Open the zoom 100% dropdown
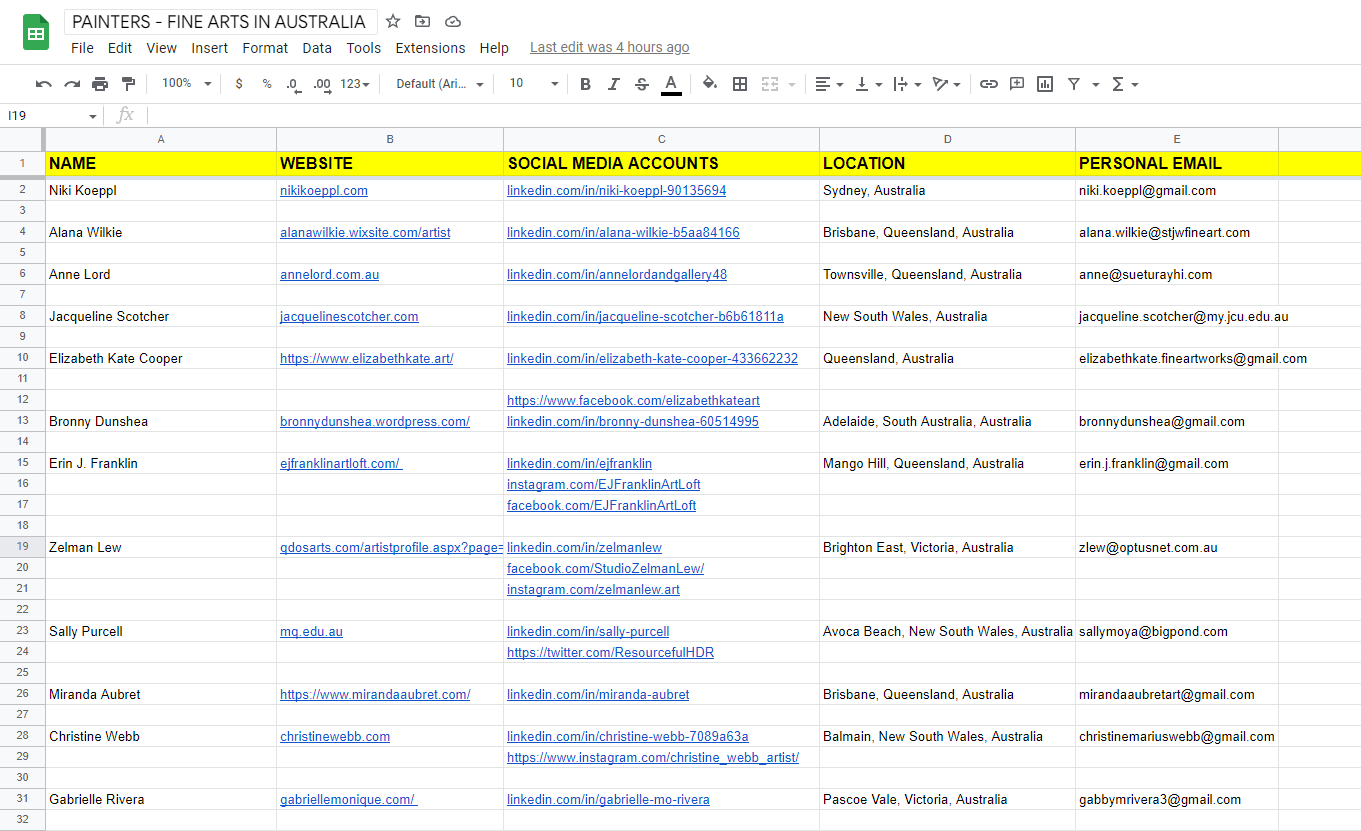The width and height of the screenshot is (1361, 831). (186, 84)
